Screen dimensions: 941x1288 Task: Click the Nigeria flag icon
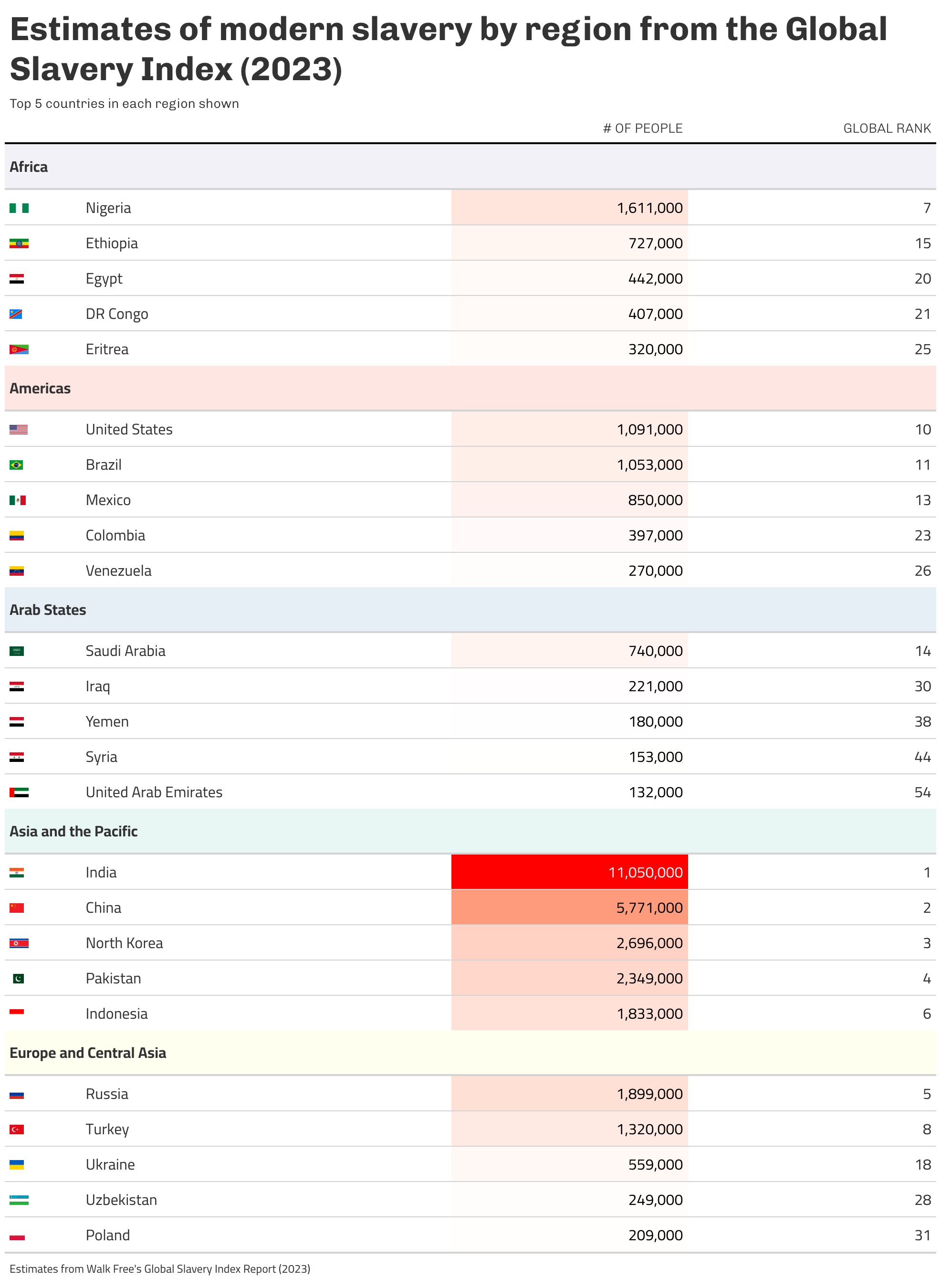click(x=19, y=208)
